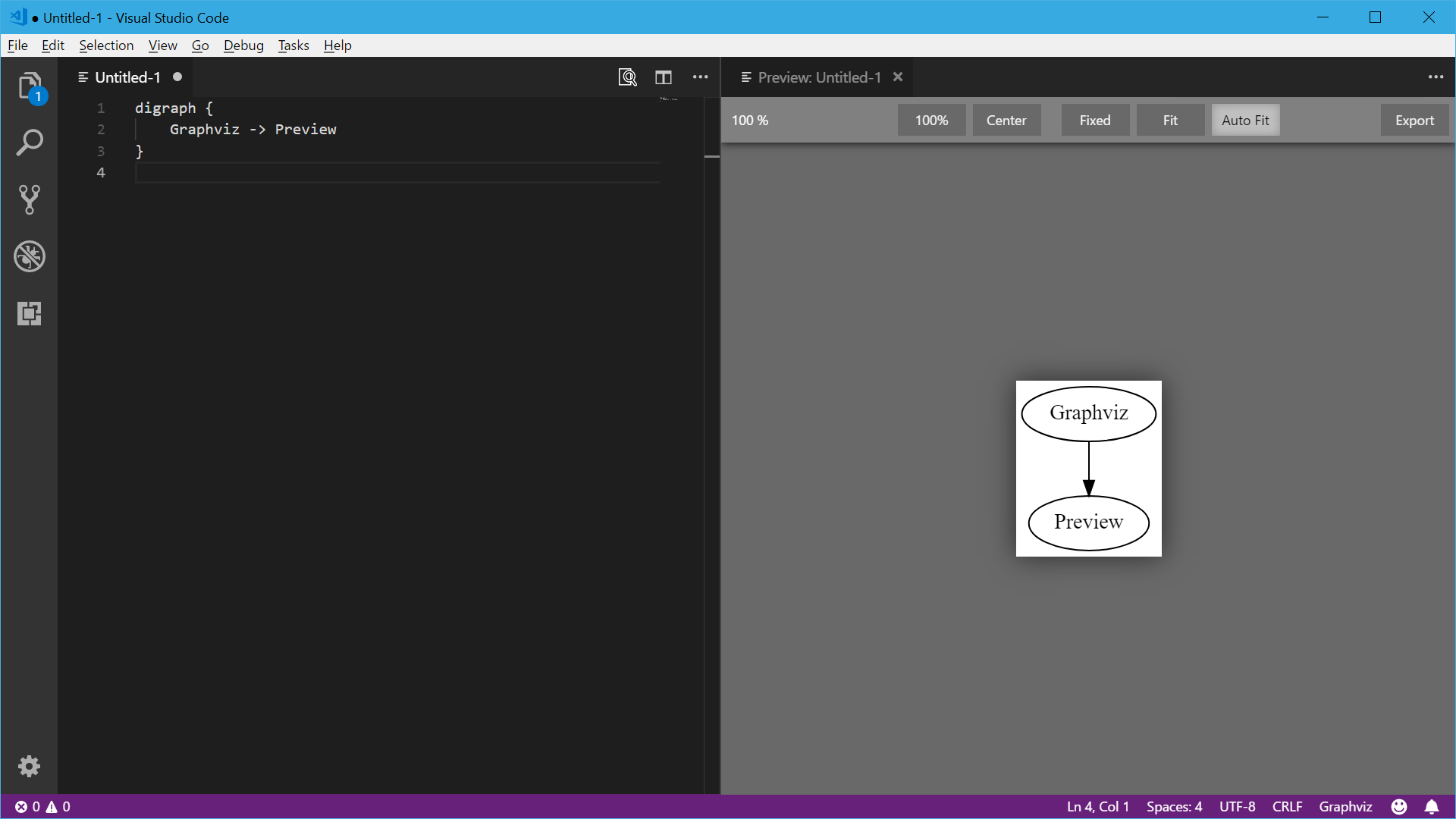
Task: Open the Extensions view icon
Action: (x=30, y=313)
